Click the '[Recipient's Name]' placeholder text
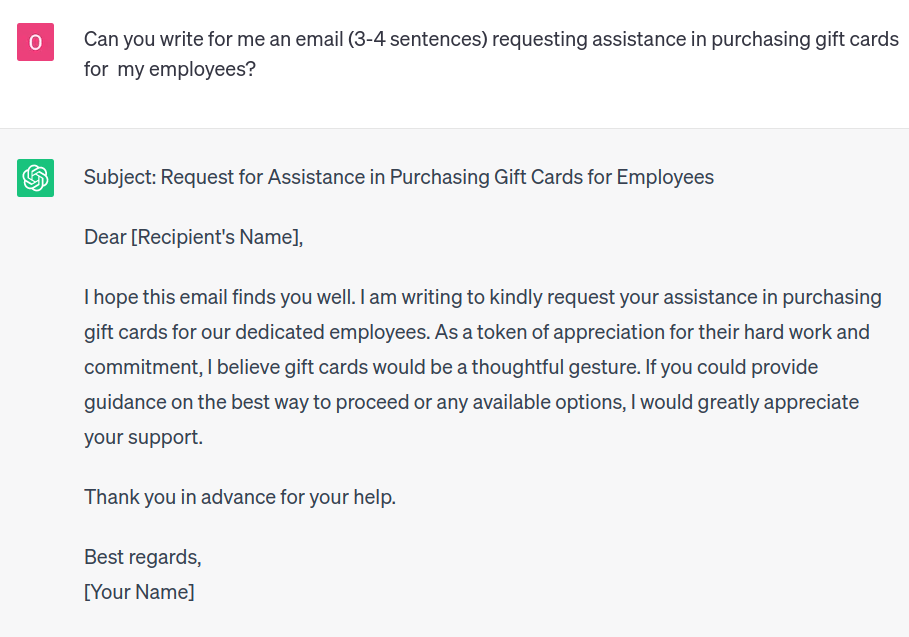The width and height of the screenshot is (909, 637). (213, 237)
